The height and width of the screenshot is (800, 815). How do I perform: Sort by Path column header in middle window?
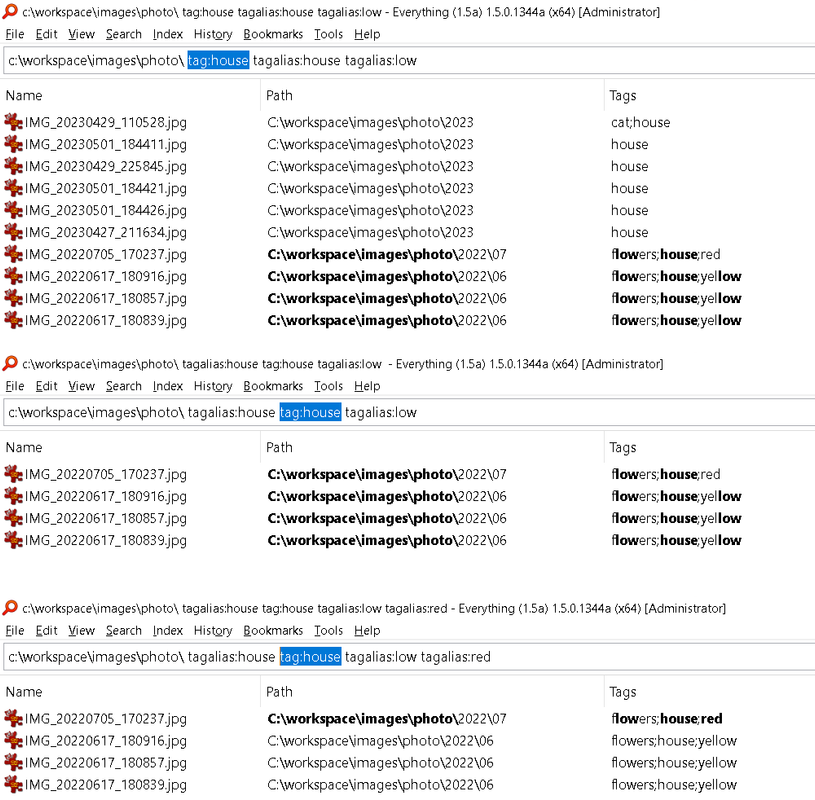[432, 448]
